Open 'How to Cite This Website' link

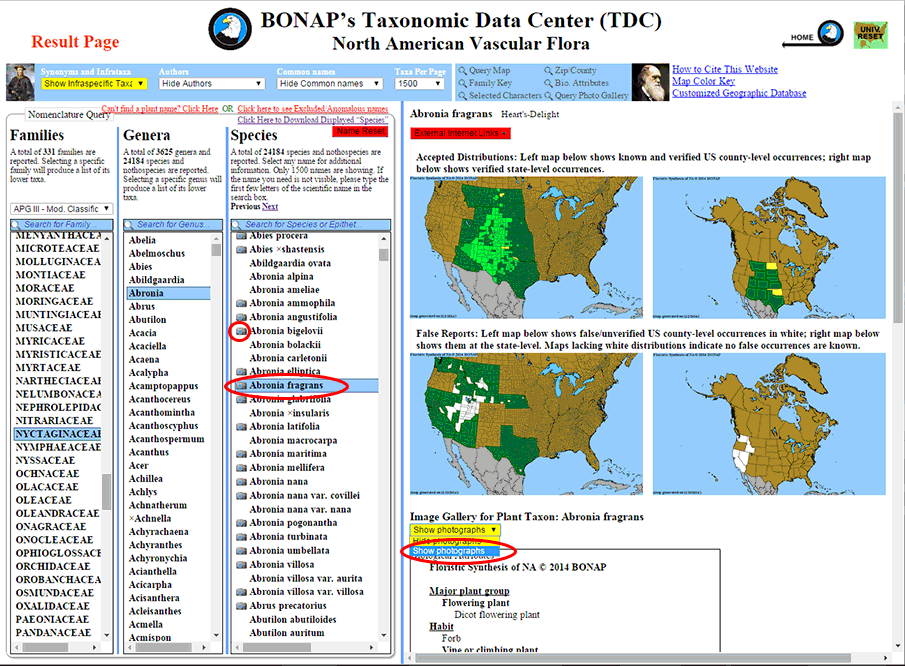coord(724,70)
